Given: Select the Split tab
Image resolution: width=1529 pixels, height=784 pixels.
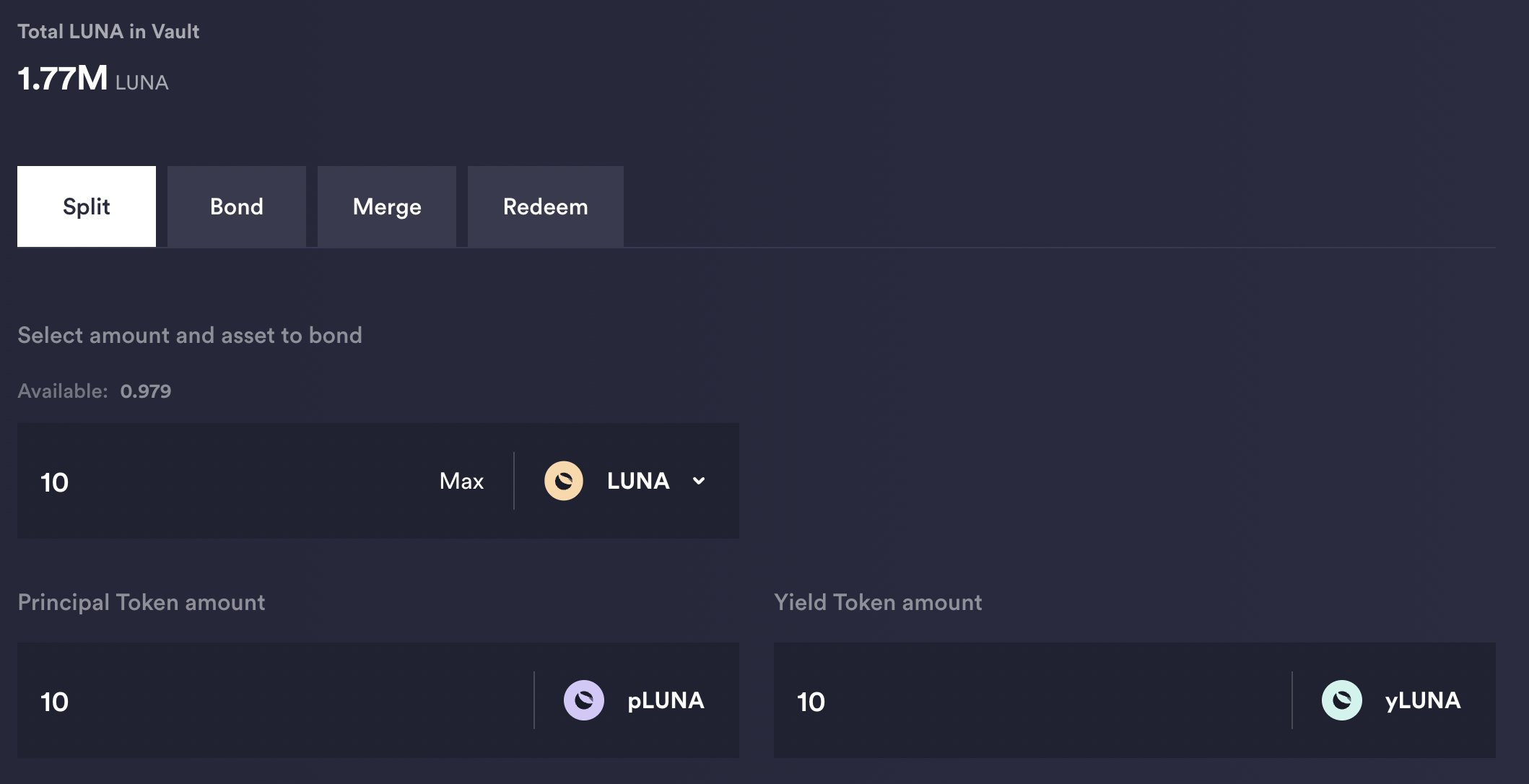Looking at the screenshot, I should point(86,206).
